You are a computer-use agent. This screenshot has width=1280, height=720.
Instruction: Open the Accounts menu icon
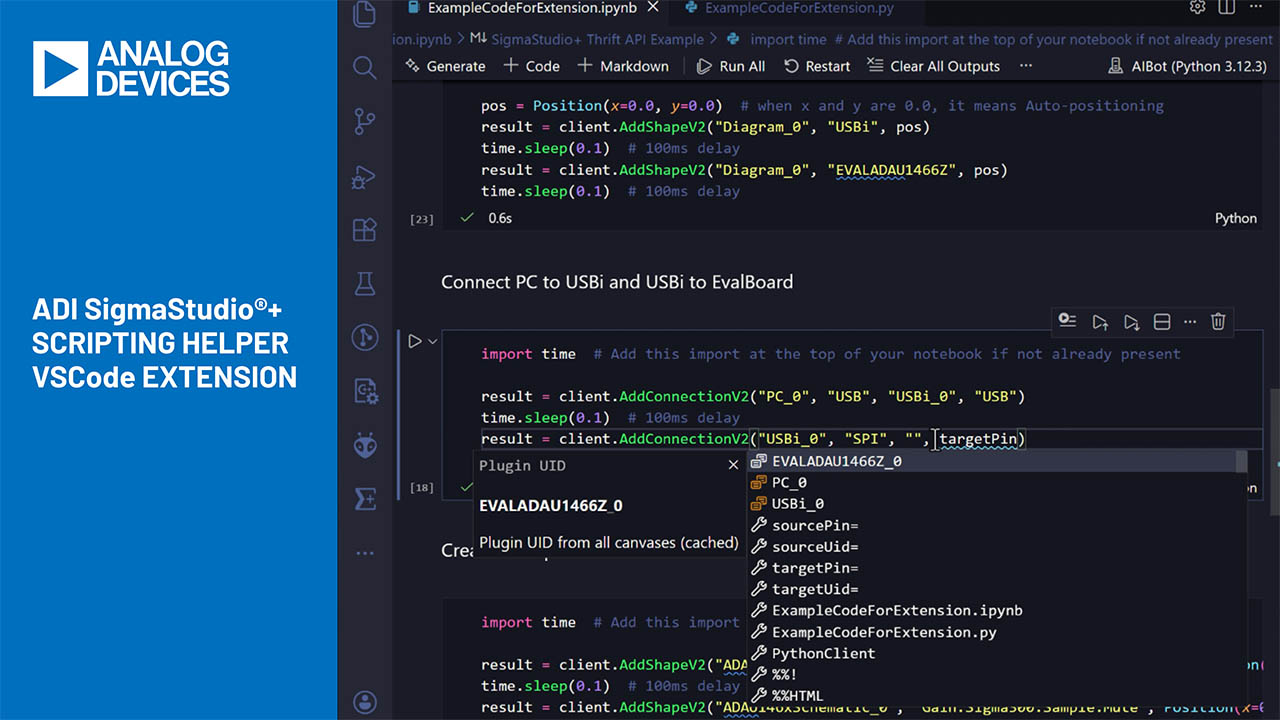365,702
